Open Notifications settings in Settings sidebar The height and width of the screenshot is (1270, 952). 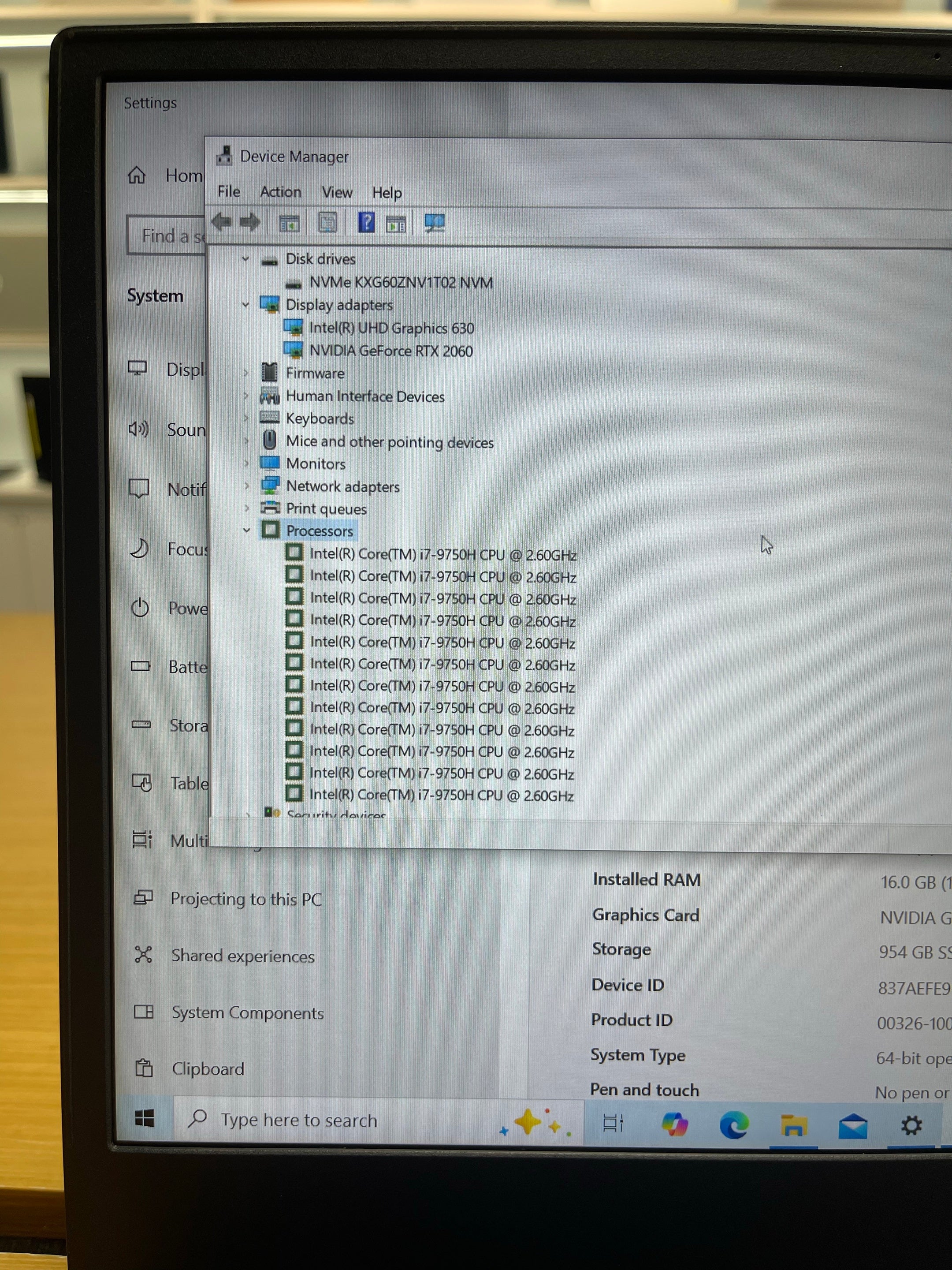pos(168,489)
